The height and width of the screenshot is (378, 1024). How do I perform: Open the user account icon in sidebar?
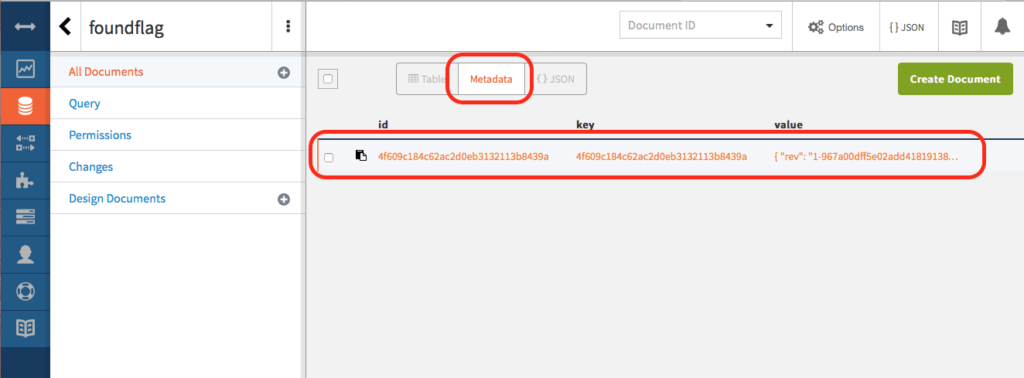pos(25,255)
